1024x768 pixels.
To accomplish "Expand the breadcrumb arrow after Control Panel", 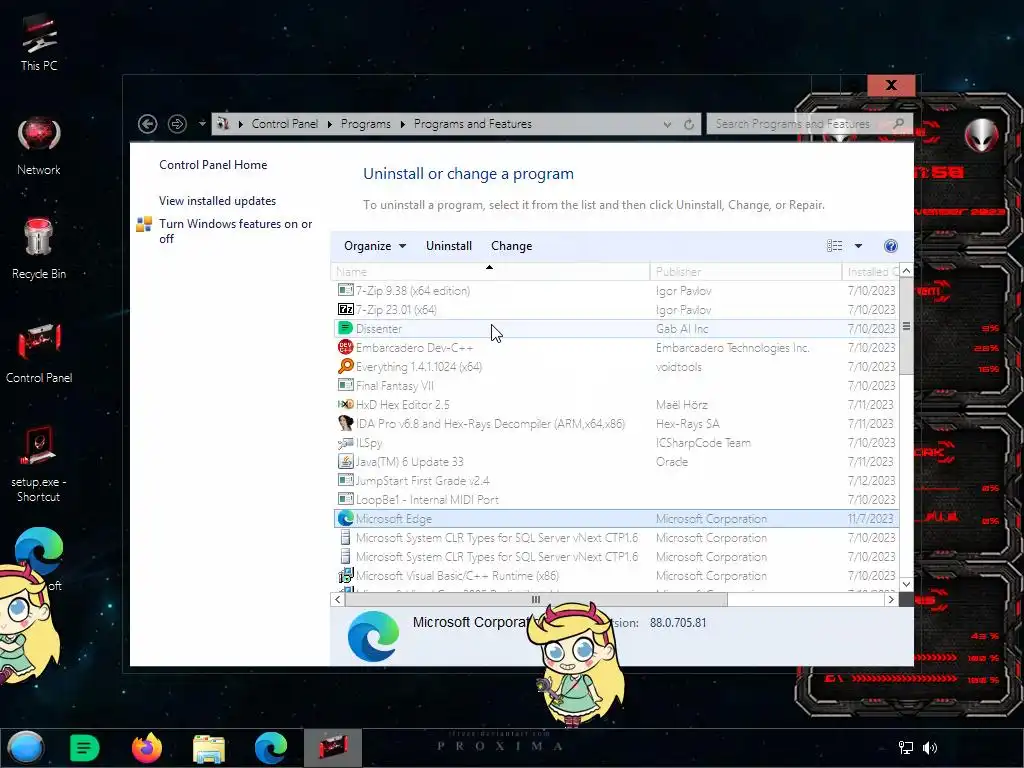I will tap(329, 124).
